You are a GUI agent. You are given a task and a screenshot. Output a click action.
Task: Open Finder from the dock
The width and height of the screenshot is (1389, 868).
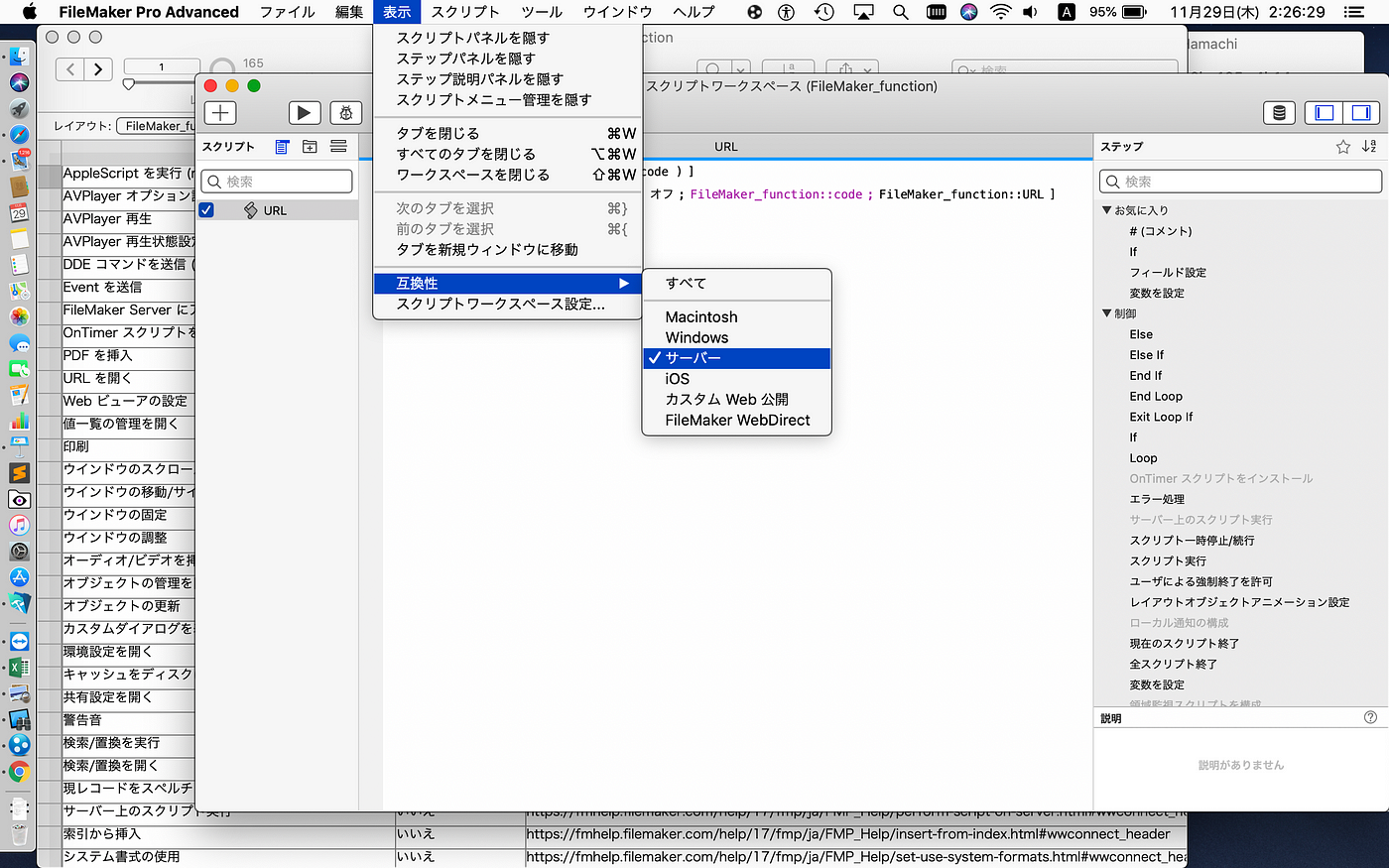19,57
